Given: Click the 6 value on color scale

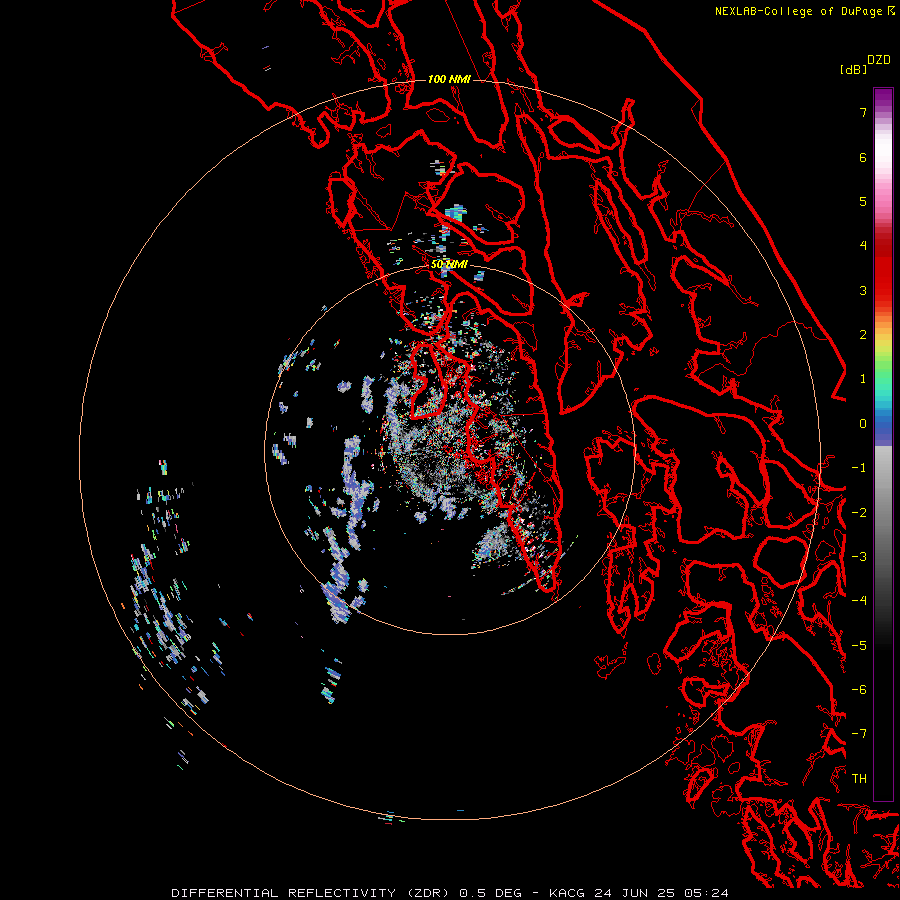Looking at the screenshot, I should click(863, 157).
